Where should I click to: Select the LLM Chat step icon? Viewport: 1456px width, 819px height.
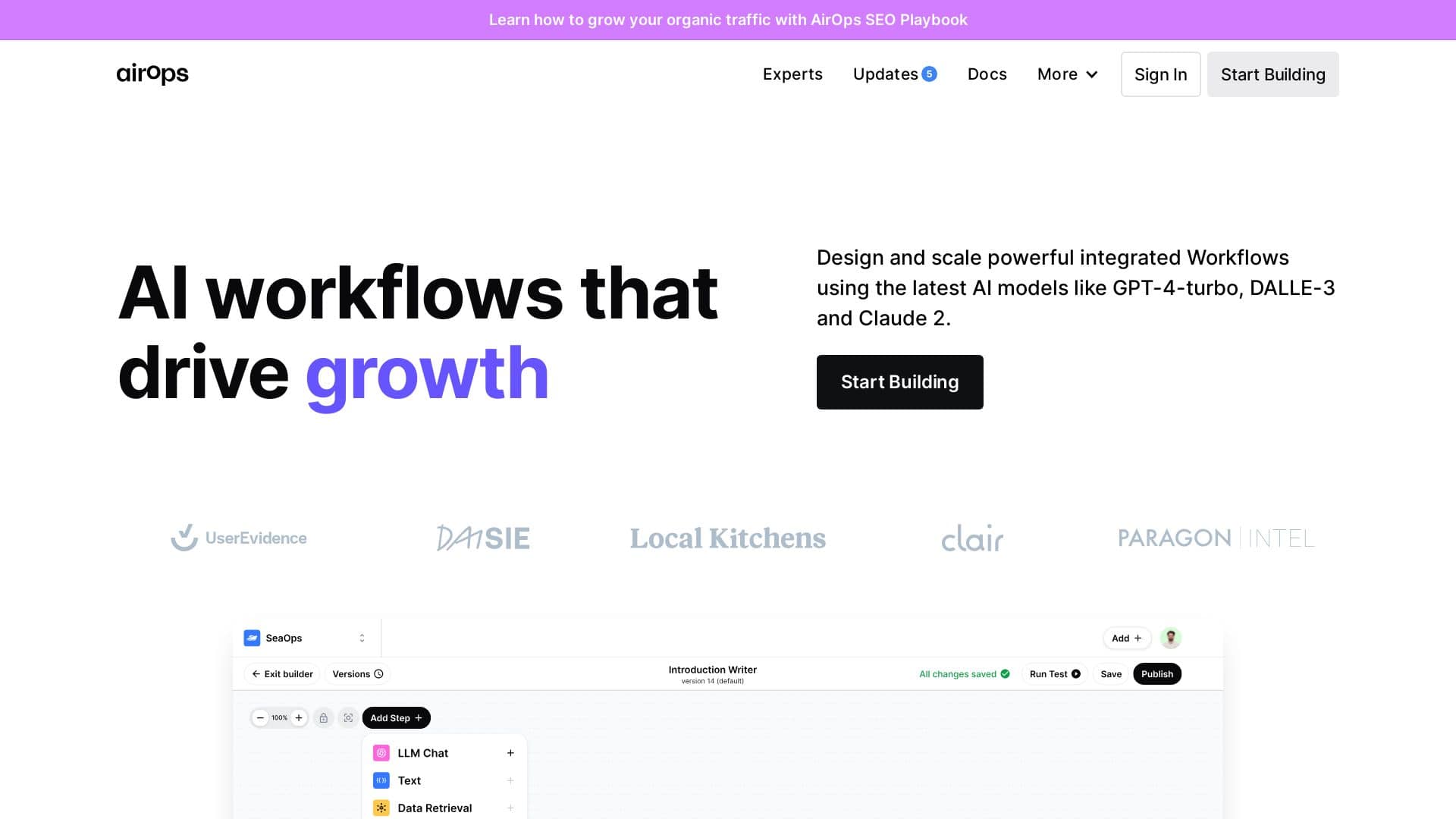[381, 752]
